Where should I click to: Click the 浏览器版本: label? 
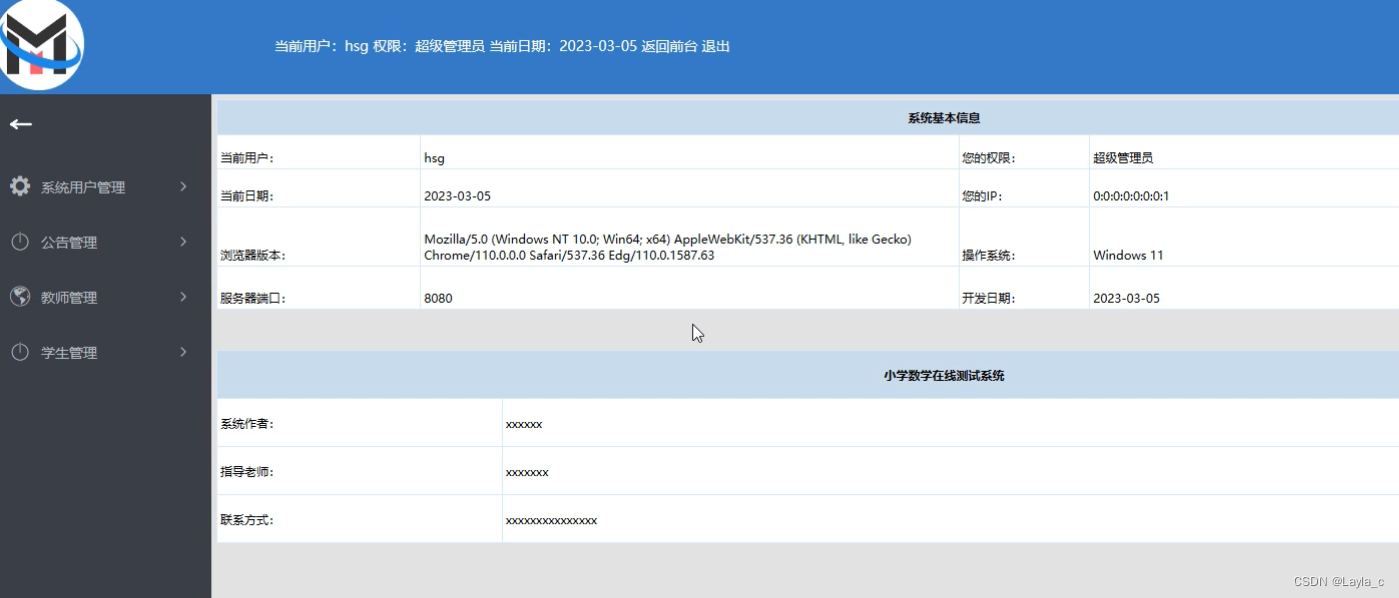(253, 255)
